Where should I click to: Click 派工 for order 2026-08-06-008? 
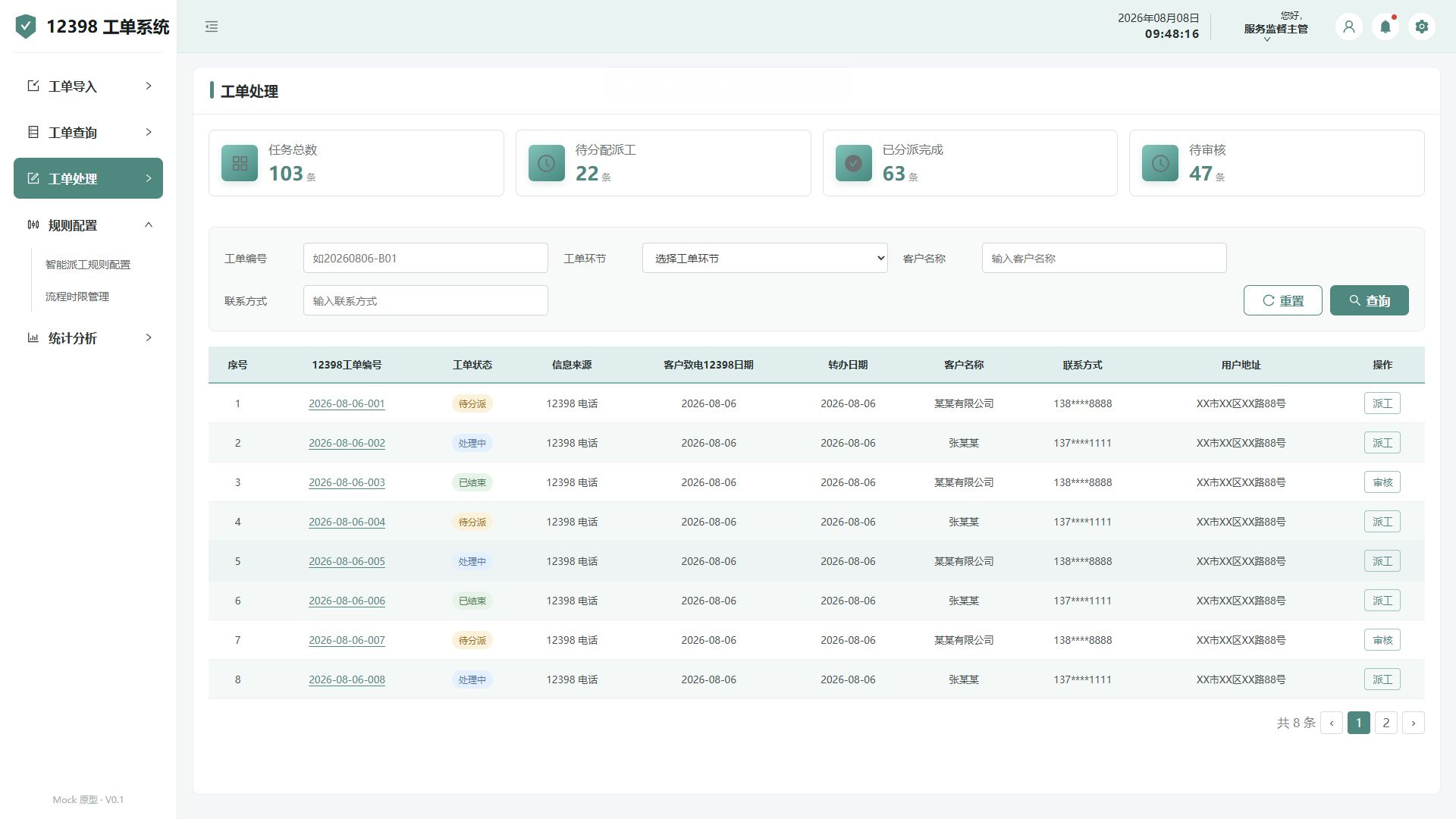point(1382,679)
